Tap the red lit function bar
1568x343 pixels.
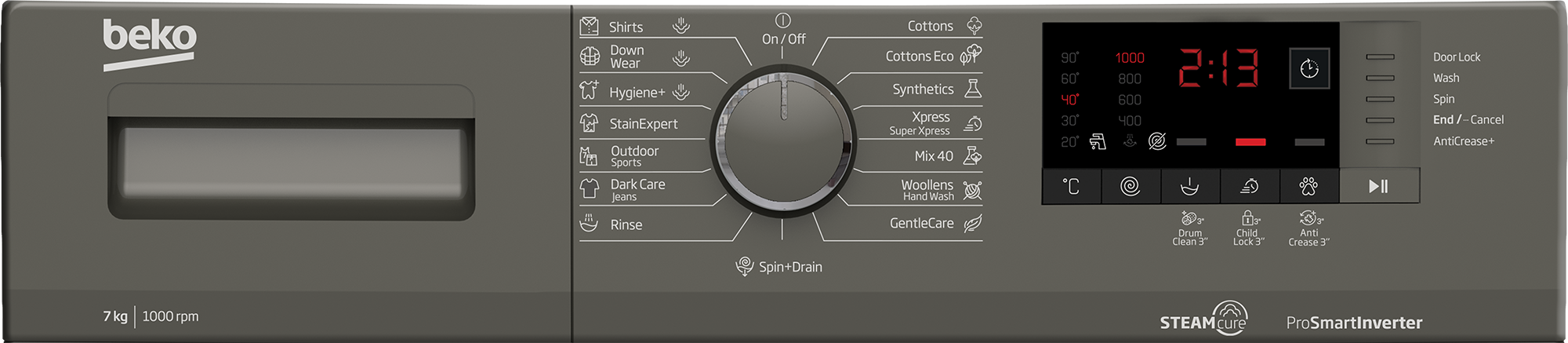(x=1250, y=142)
